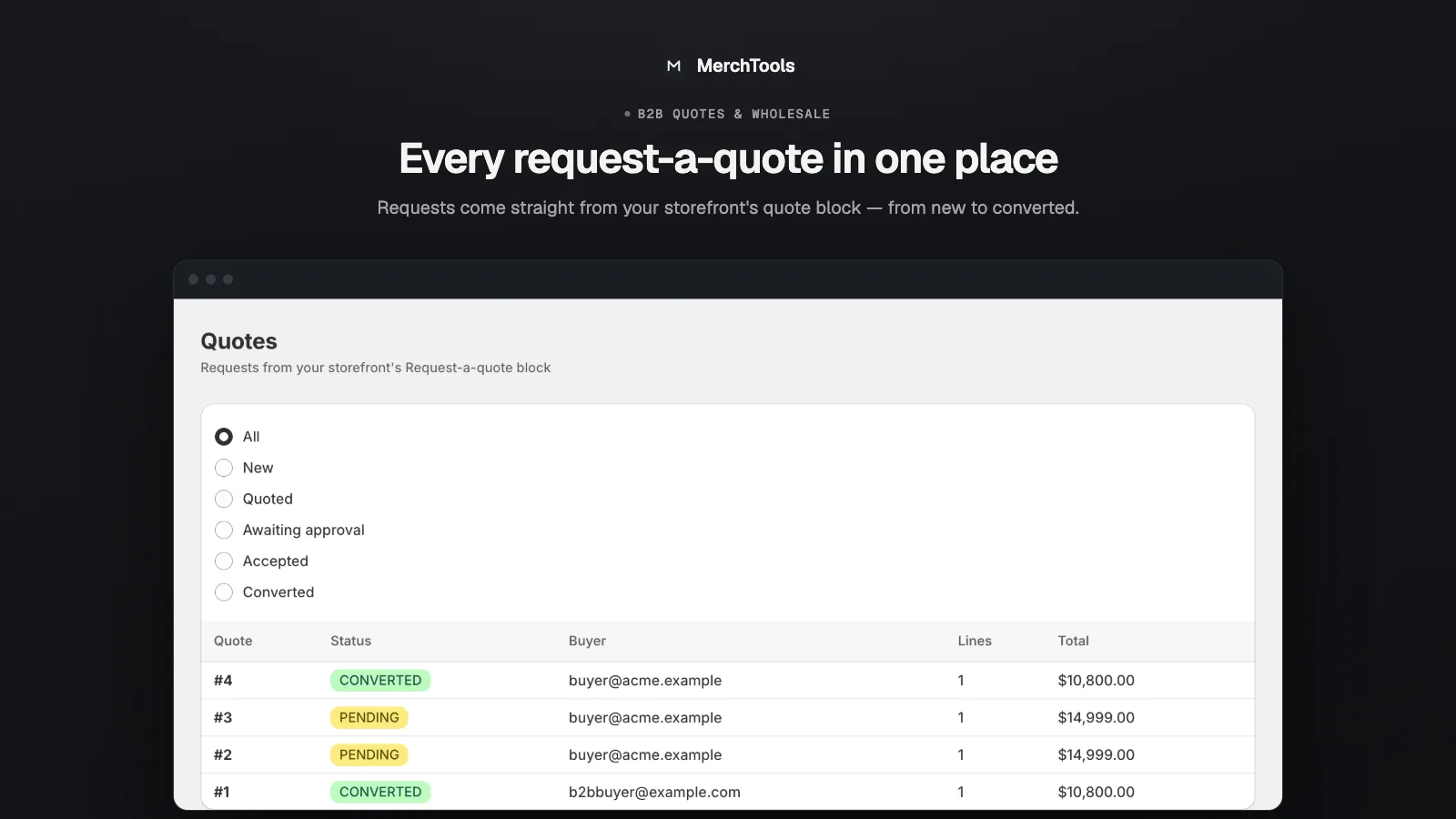
Task: Select the All radio filter
Action: (223, 437)
